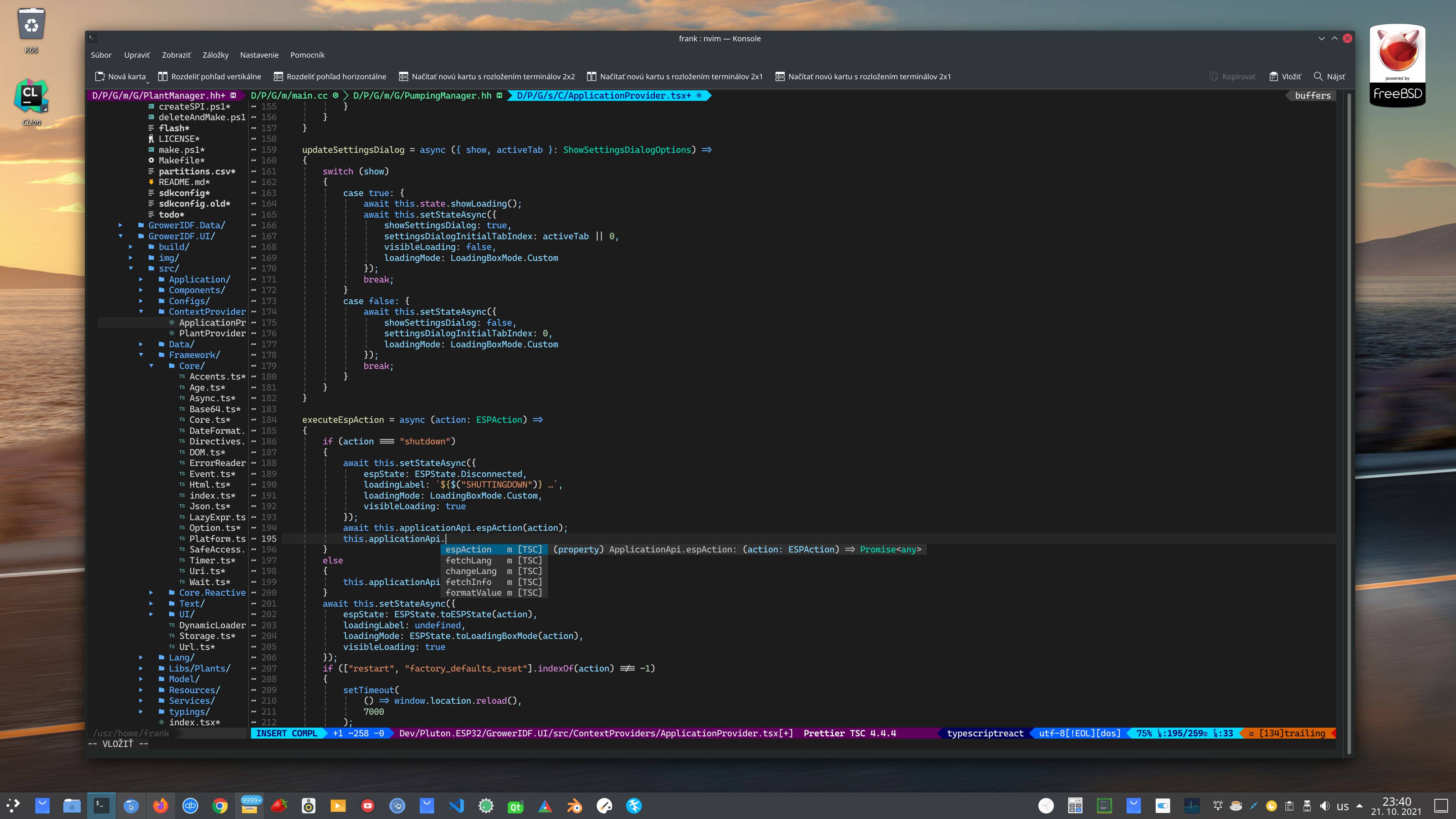Viewport: 1456px width, 819px height.
Task: Open Timer.ts in the file tree
Action: pyautogui.click(x=212, y=560)
